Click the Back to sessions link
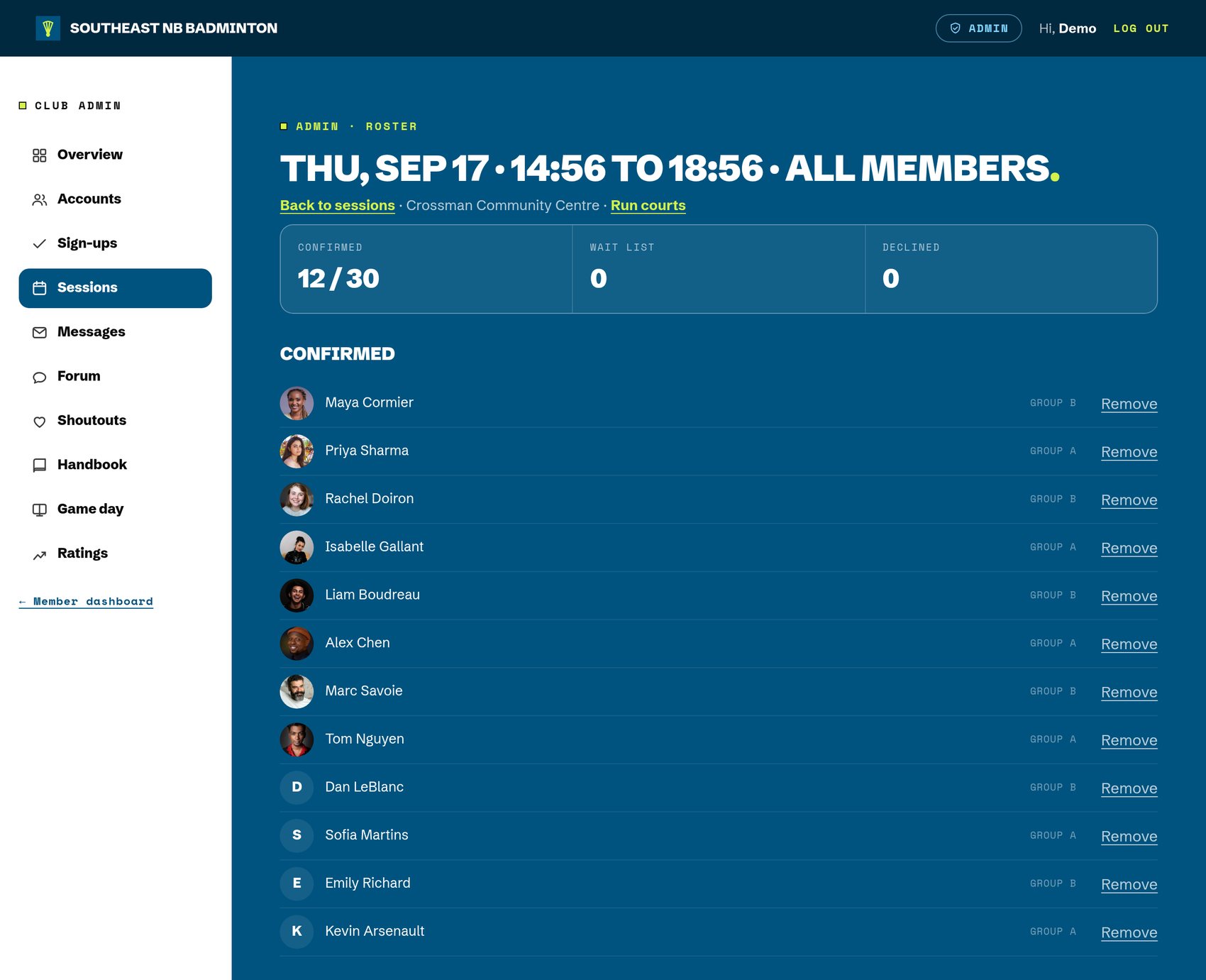The width and height of the screenshot is (1206, 980). click(x=338, y=205)
